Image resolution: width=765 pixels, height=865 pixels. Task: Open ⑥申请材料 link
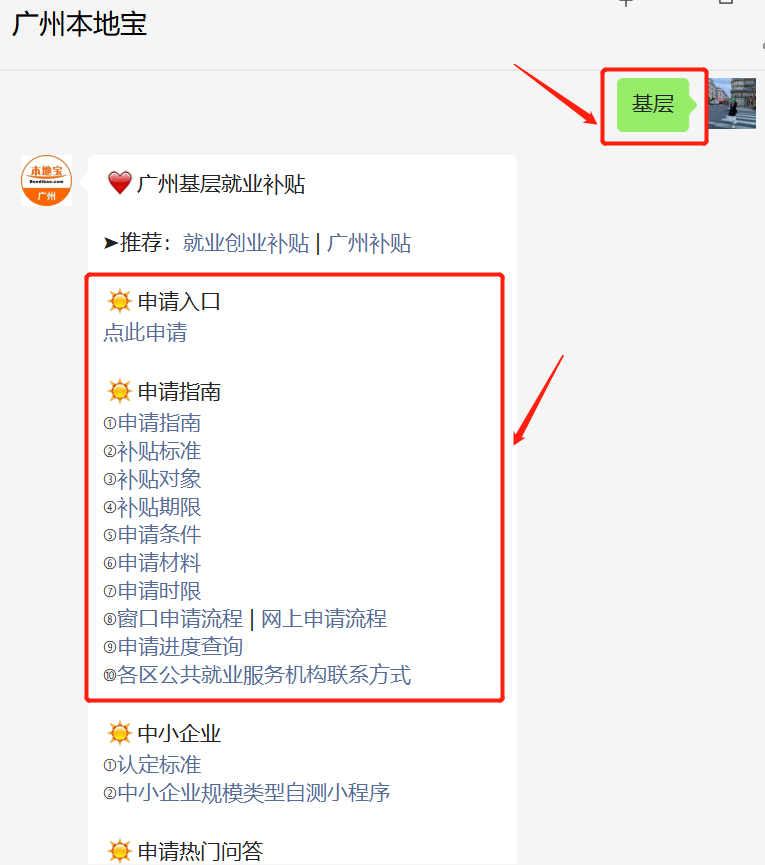pos(152,563)
